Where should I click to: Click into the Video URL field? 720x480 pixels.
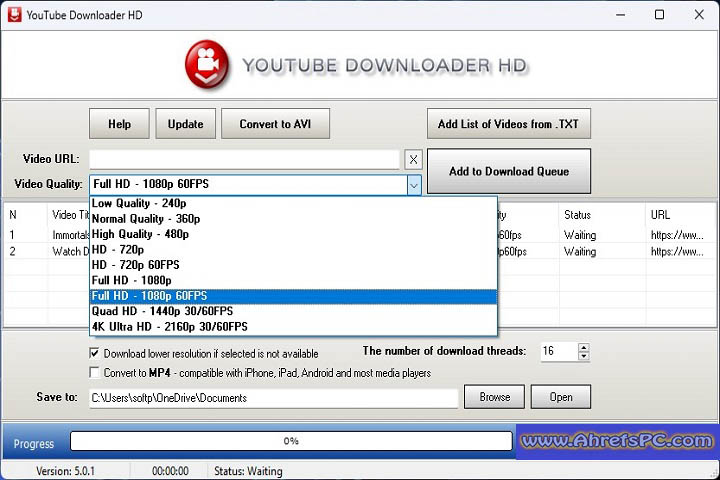244,159
